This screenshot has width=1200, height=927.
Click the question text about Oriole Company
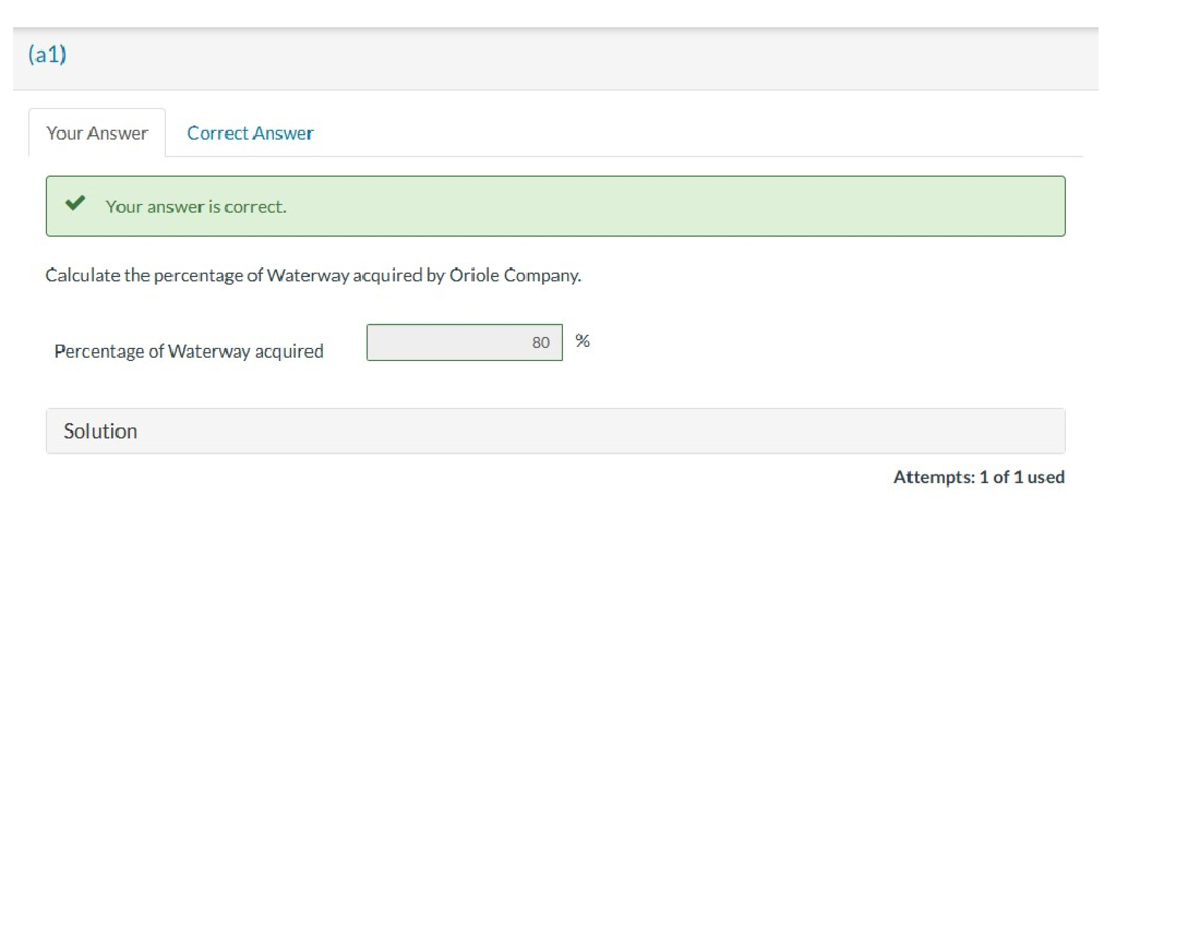pyautogui.click(x=313, y=275)
